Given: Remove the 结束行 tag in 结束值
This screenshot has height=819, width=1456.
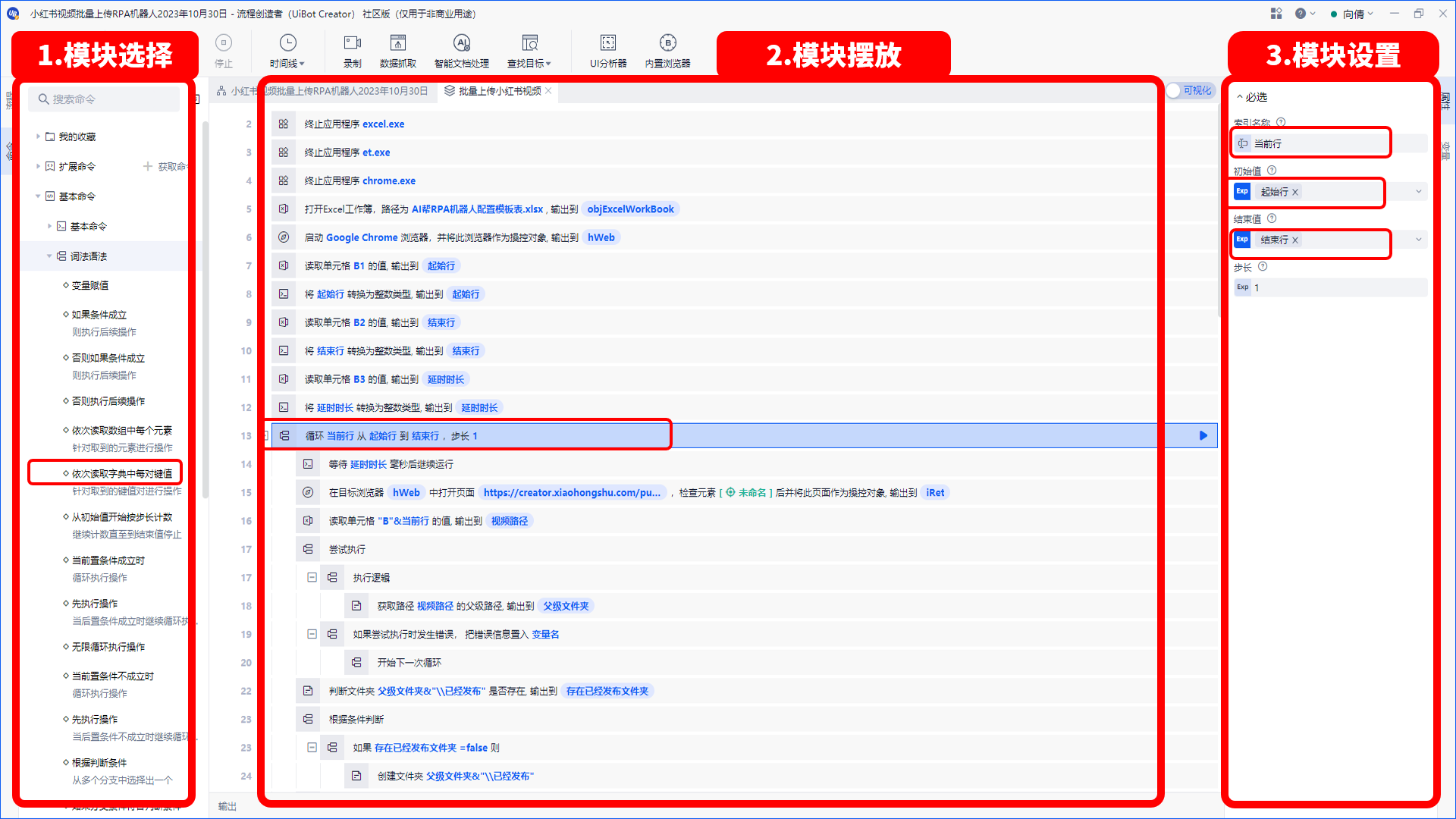Looking at the screenshot, I should (x=1295, y=240).
